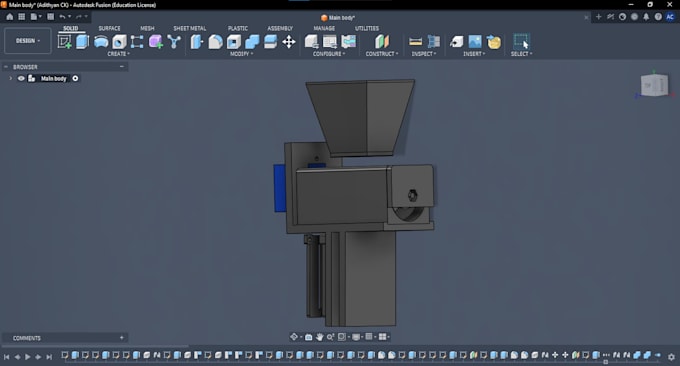Screen dimensions: 680x366
Task: Select the Shell tool
Action: point(234,42)
